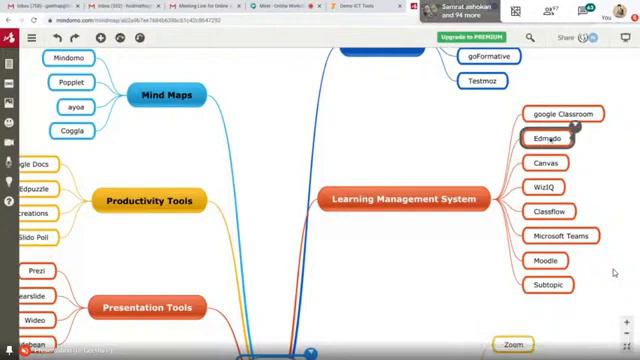Select the goFormative node
This screenshot has height=360, width=640.
(489, 56)
